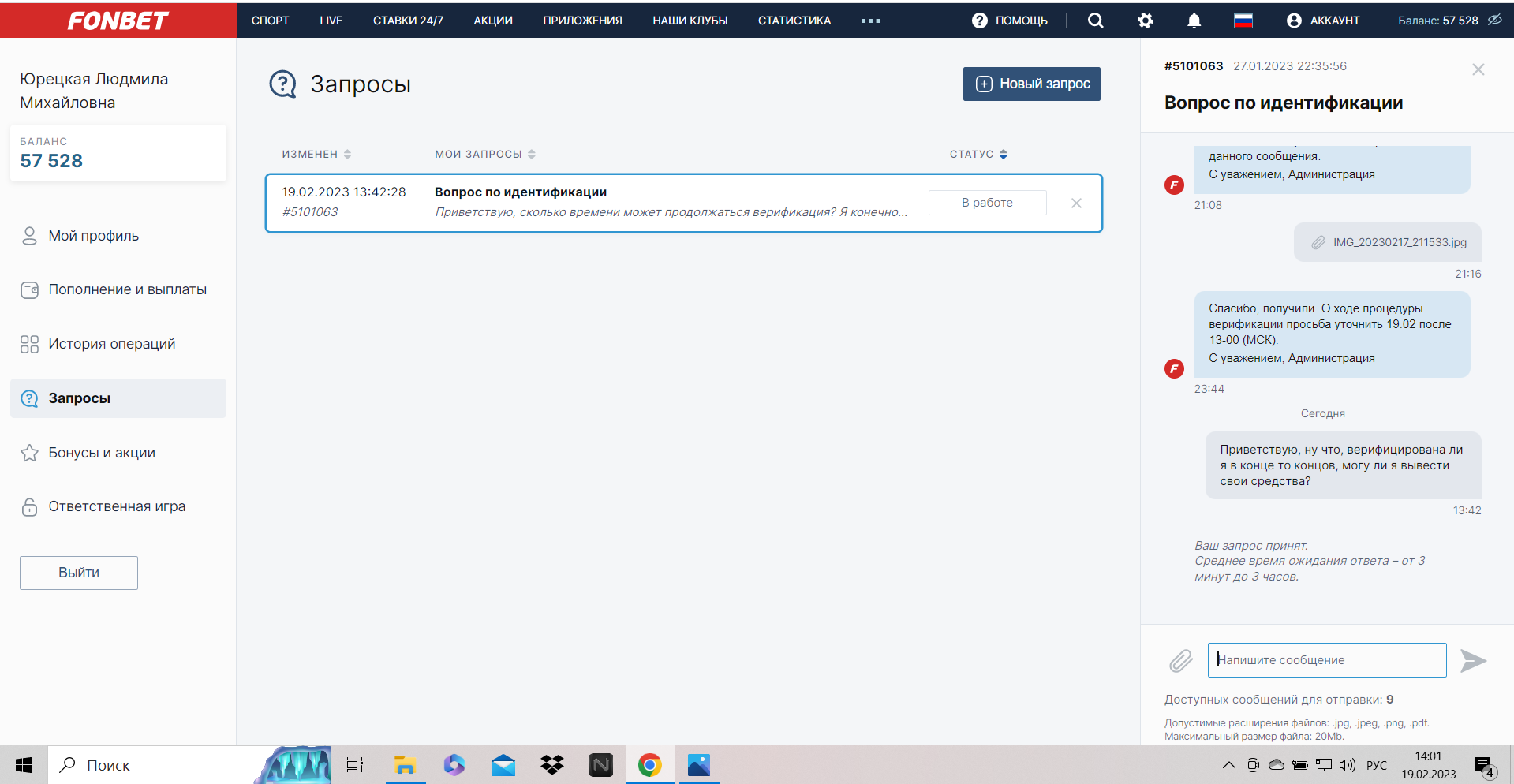The image size is (1514, 784).
Task: Open the СТАВКИ 24/7 menu item
Action: point(408,21)
